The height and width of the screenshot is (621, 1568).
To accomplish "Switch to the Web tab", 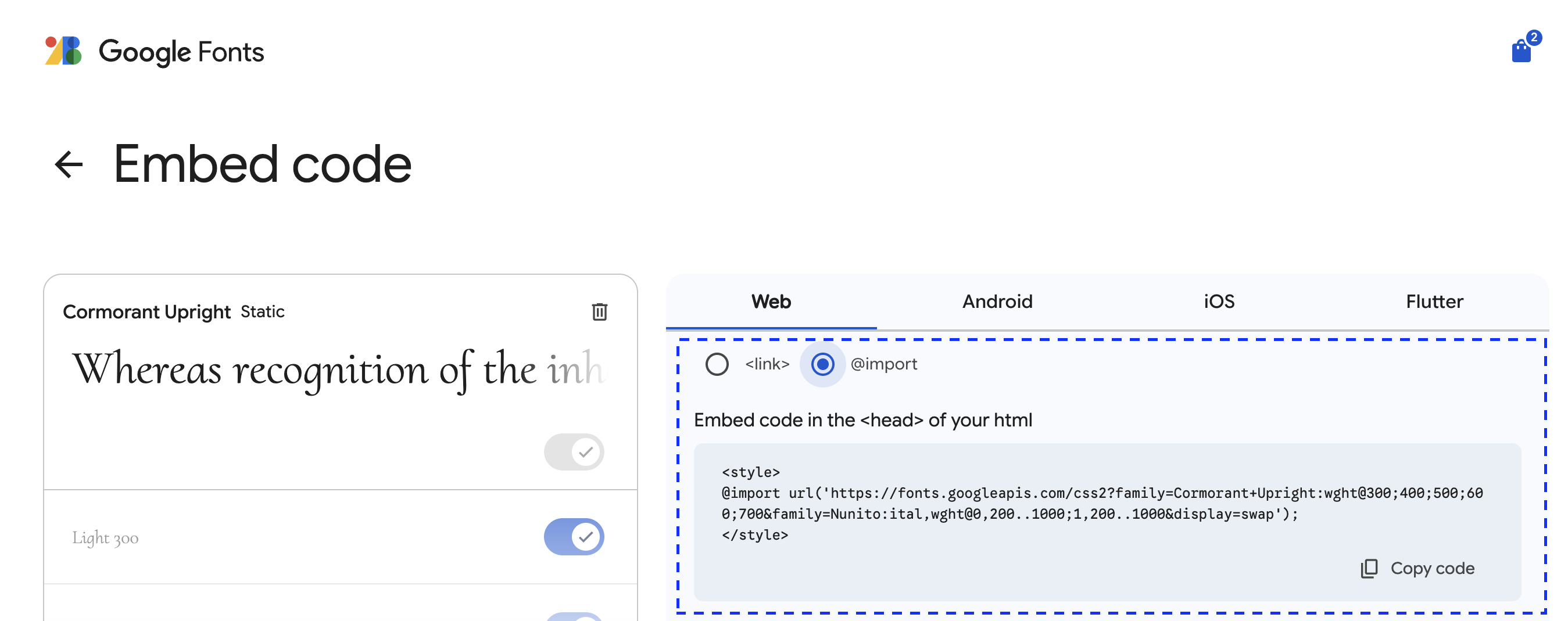I will [771, 301].
